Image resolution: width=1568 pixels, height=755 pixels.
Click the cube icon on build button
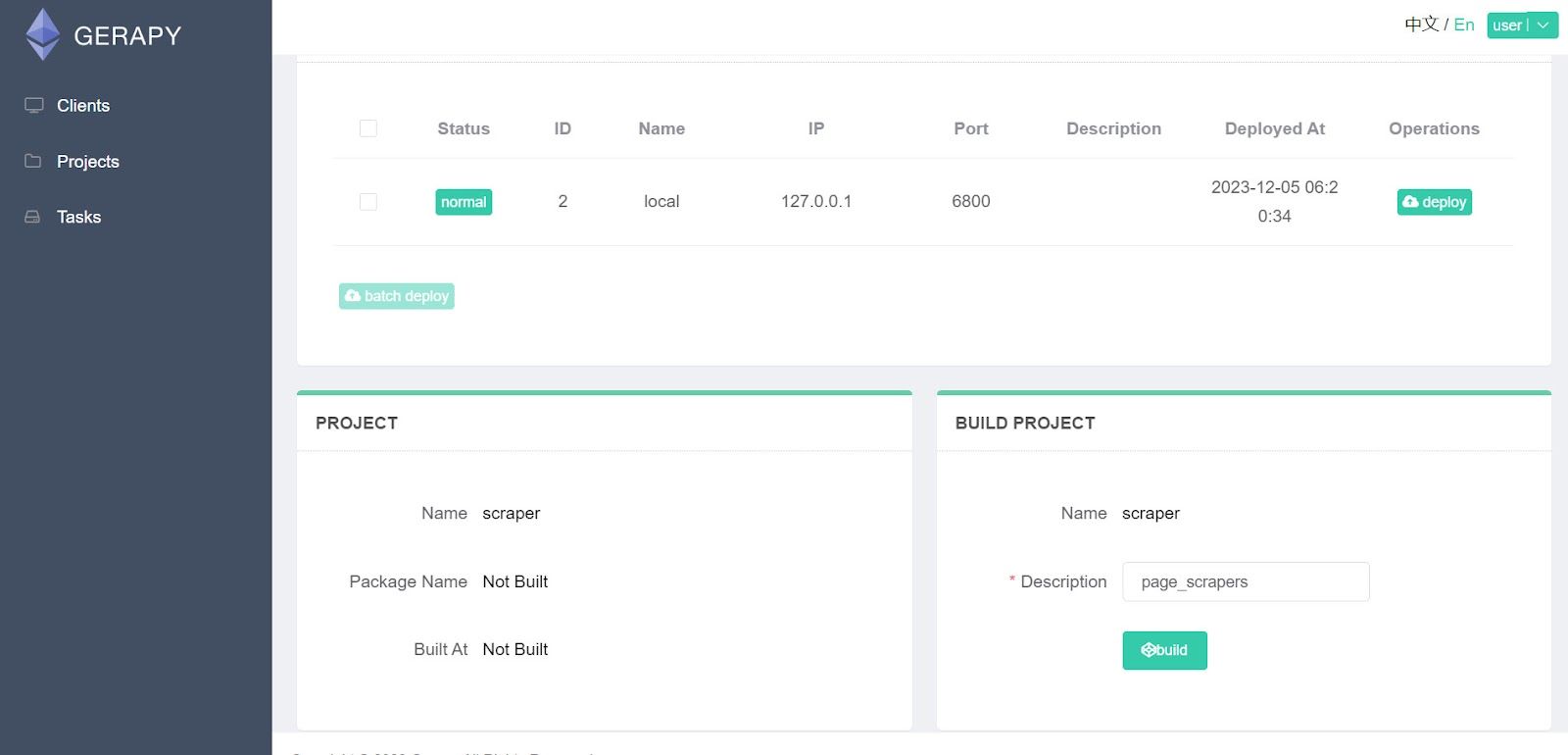tap(1149, 650)
